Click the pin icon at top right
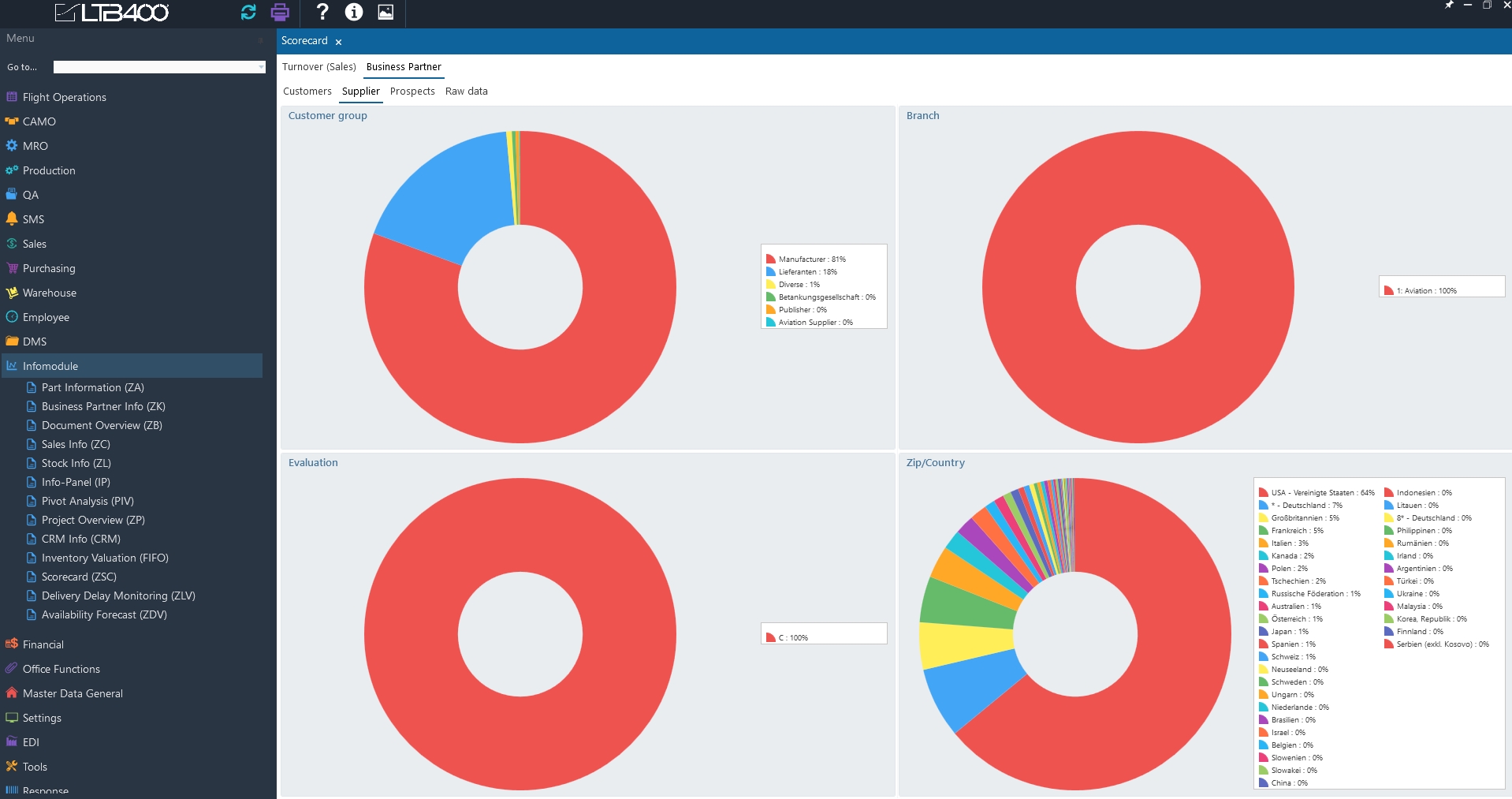This screenshot has height=799, width=1512. [1448, 6]
